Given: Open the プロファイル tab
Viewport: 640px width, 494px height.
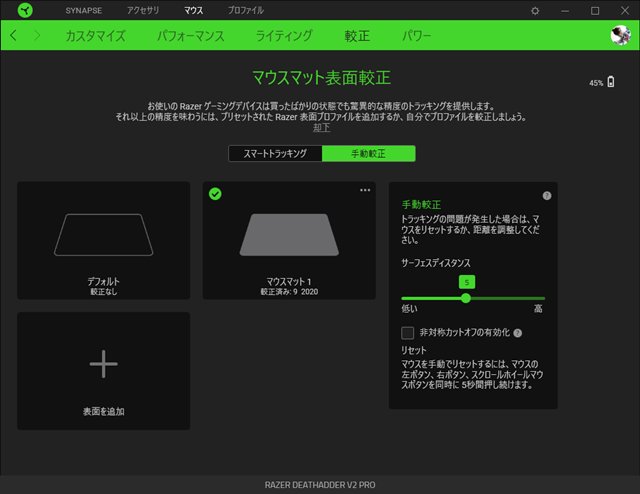Looking at the screenshot, I should tap(246, 11).
